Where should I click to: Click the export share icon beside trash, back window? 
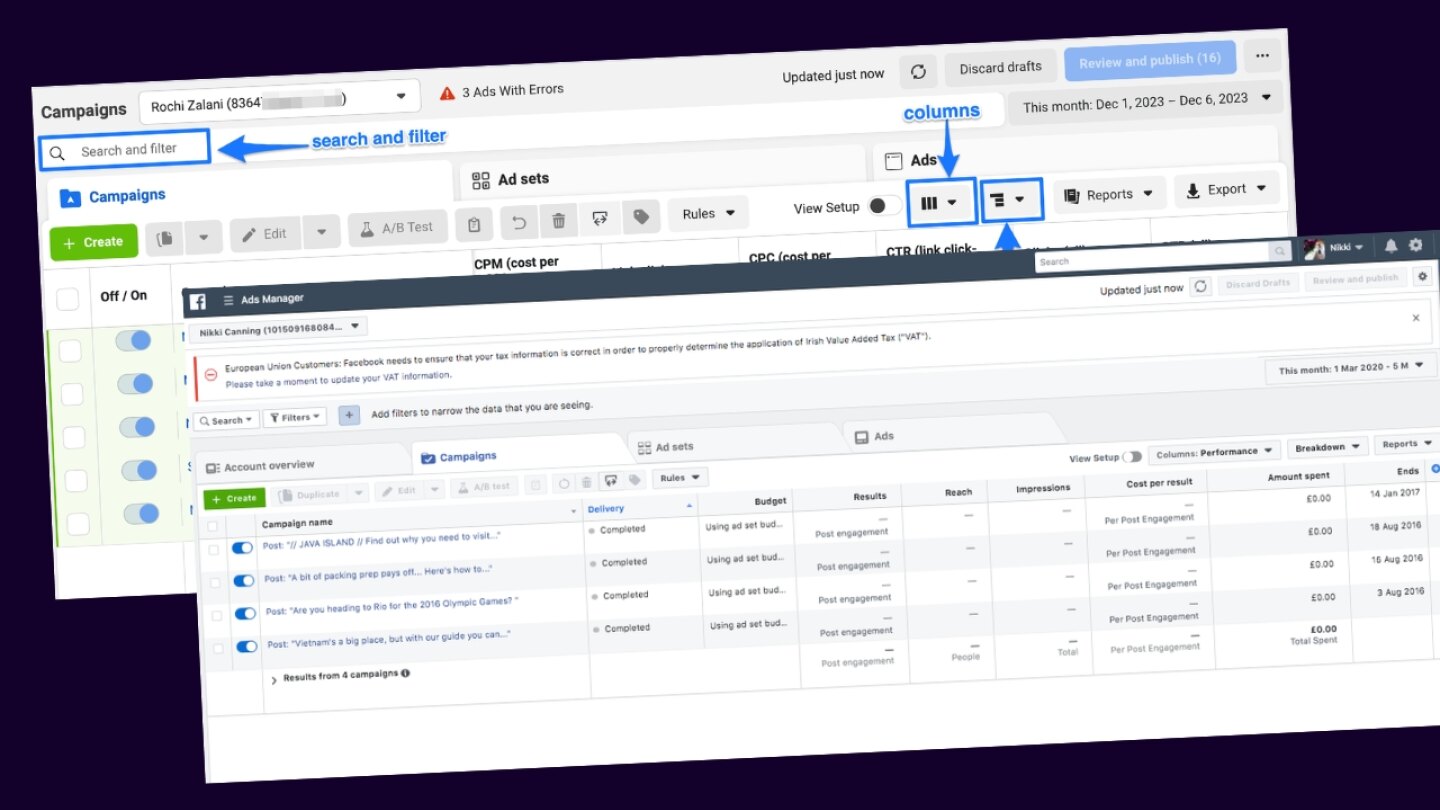click(600, 218)
